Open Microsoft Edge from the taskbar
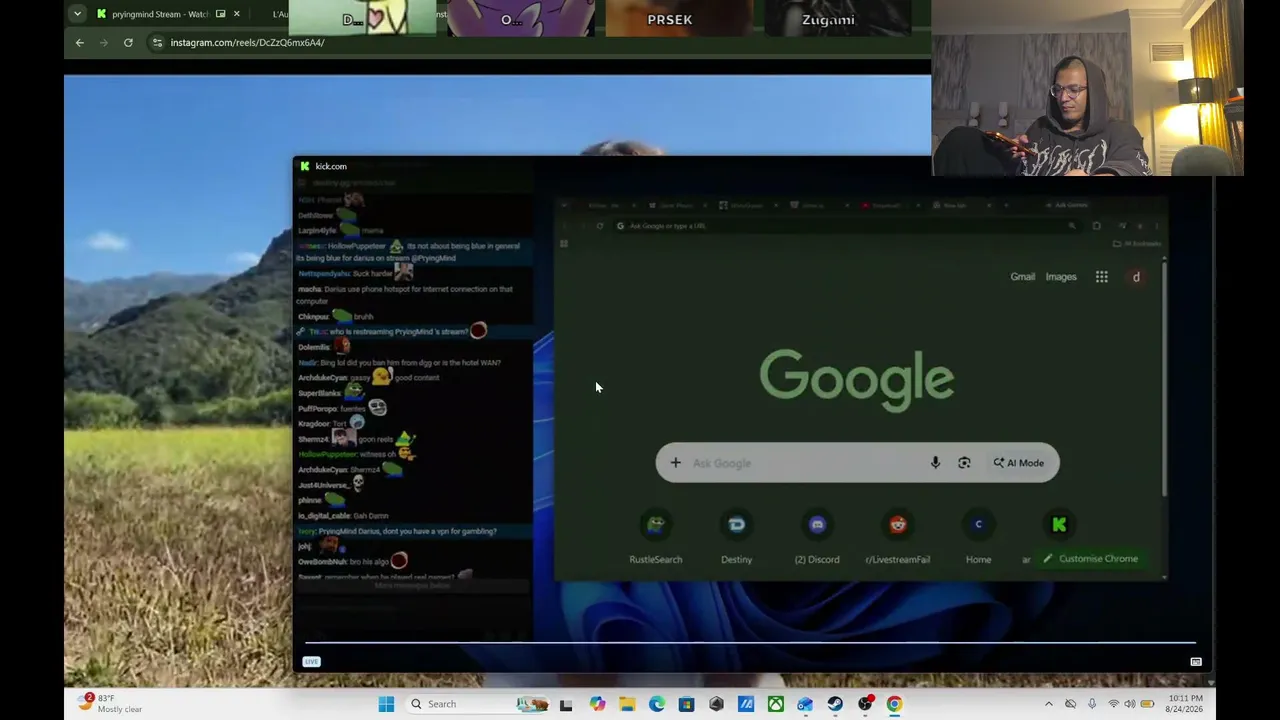 coord(657,704)
